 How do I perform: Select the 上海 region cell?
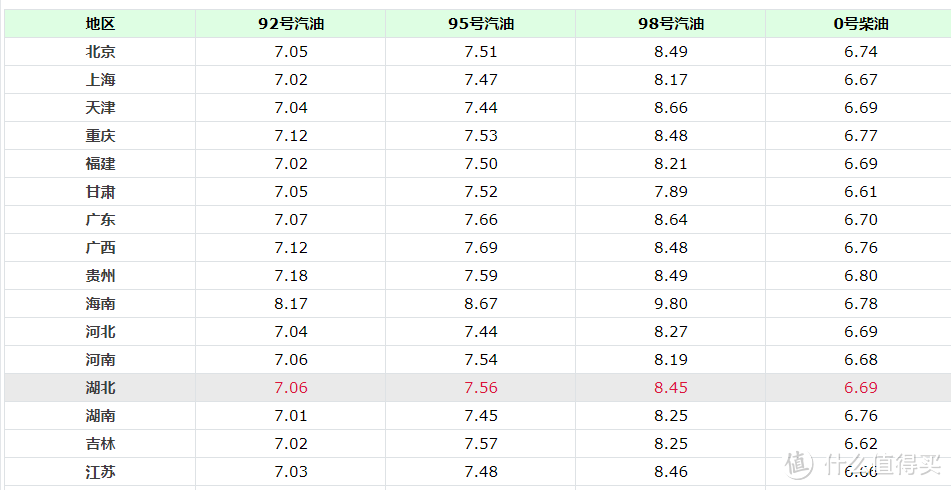coord(100,79)
